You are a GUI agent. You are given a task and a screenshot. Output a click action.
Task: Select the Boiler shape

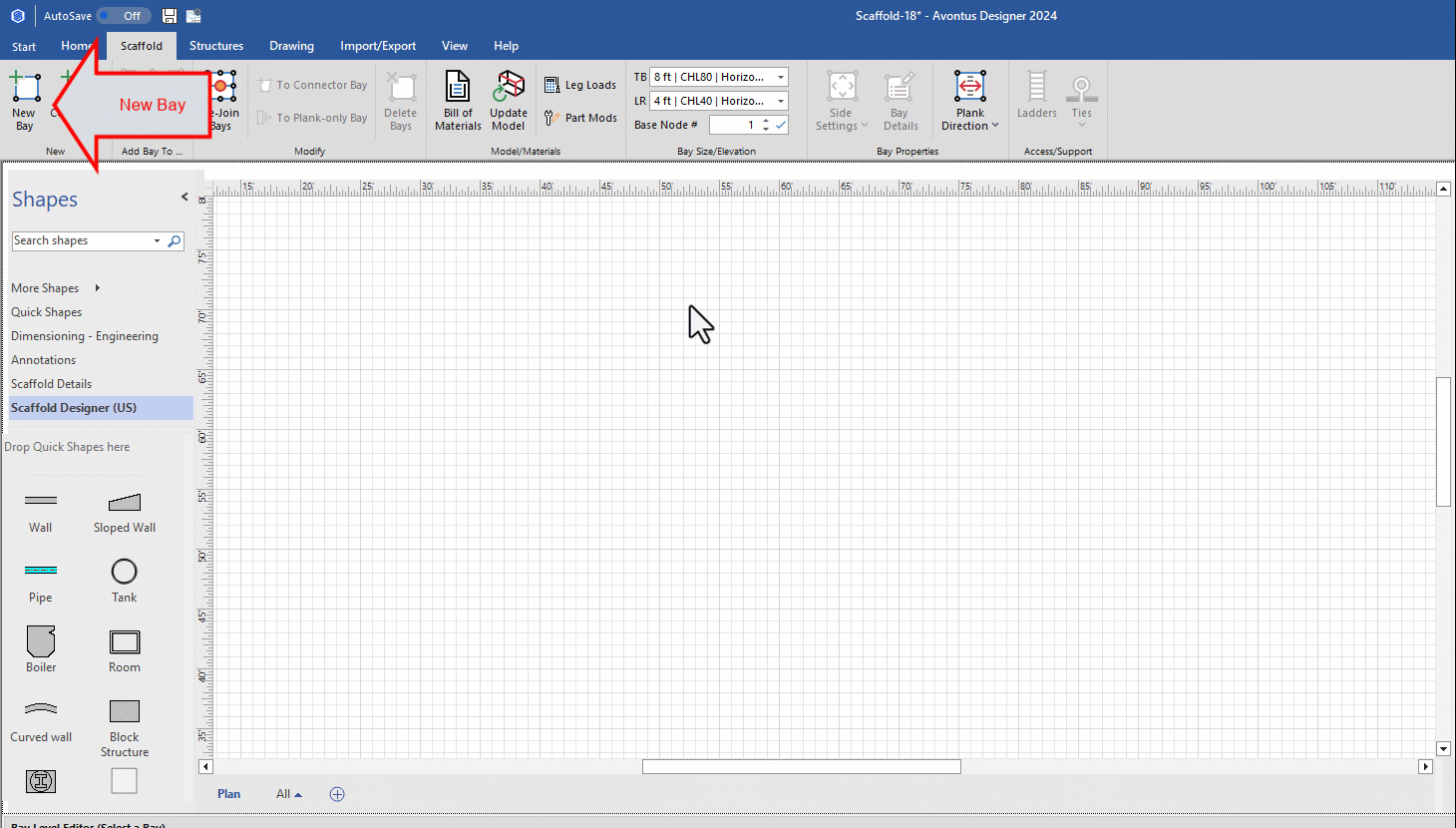point(41,641)
